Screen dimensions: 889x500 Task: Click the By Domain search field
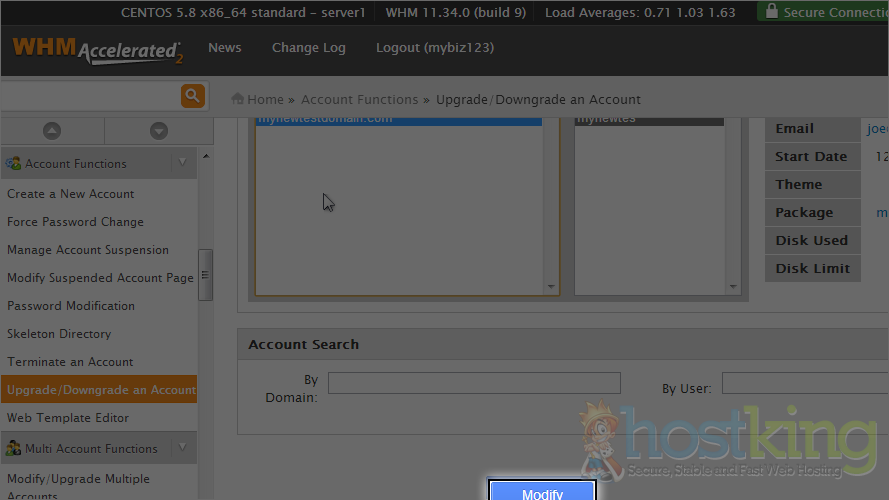point(474,383)
